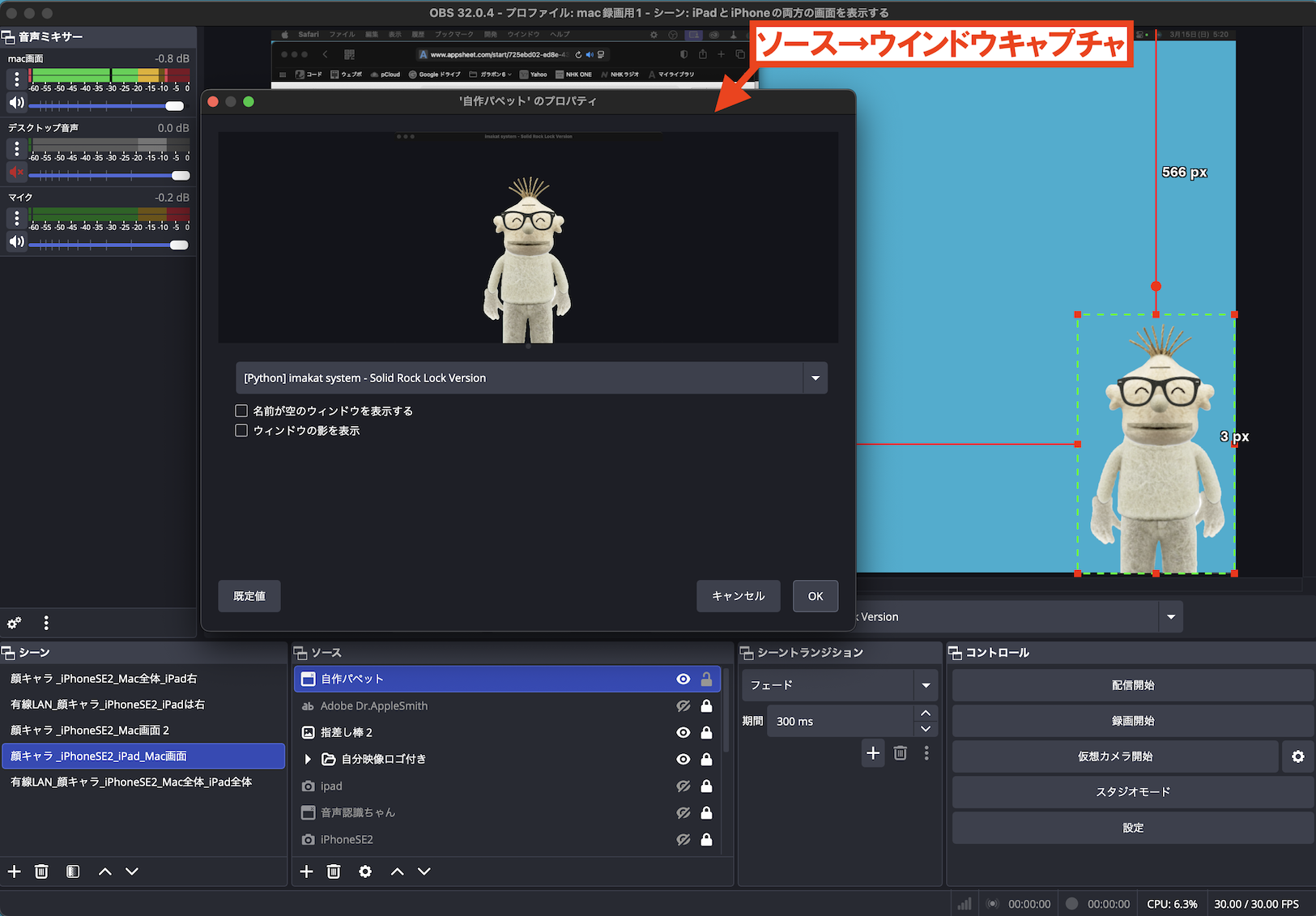Screen dimensions: 1316x916
Task: Select scene 顔キャラ_iPhoneSE2_Mac画面 2
Action: click(90, 730)
